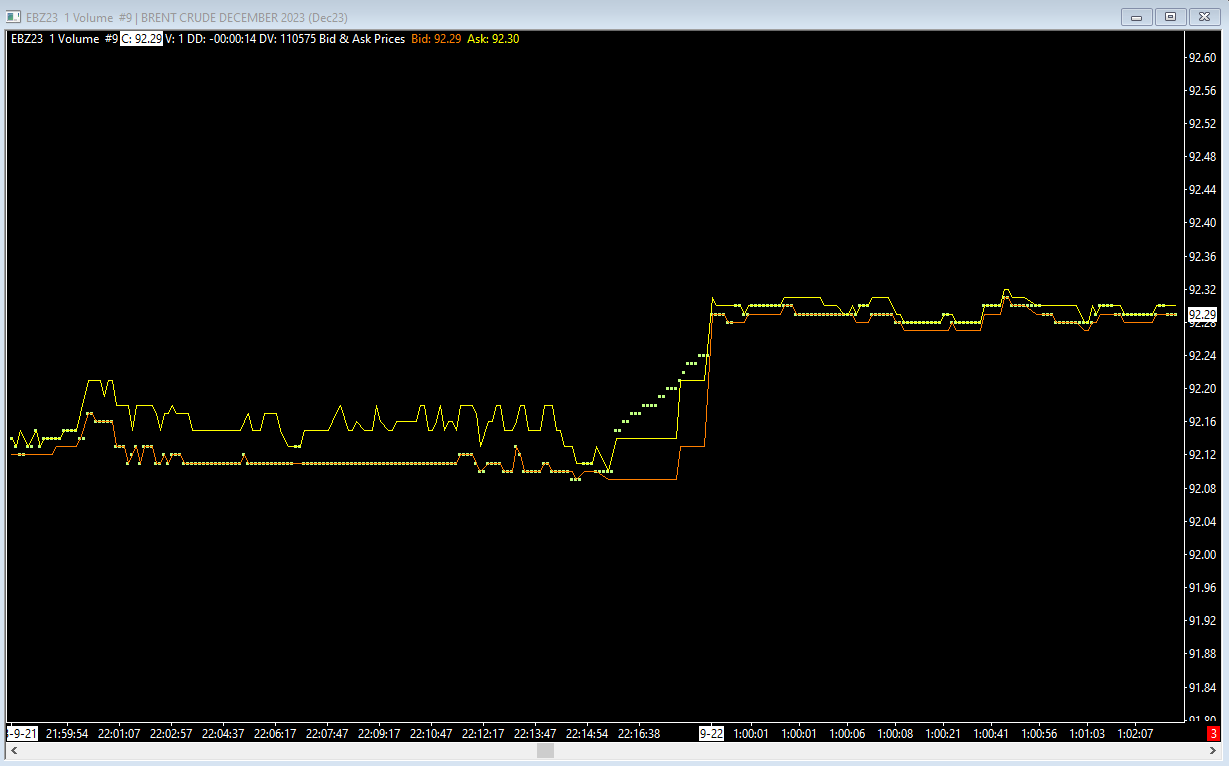The image size is (1229, 766).
Task: Click the 22:04:37 time label
Action: click(x=223, y=733)
